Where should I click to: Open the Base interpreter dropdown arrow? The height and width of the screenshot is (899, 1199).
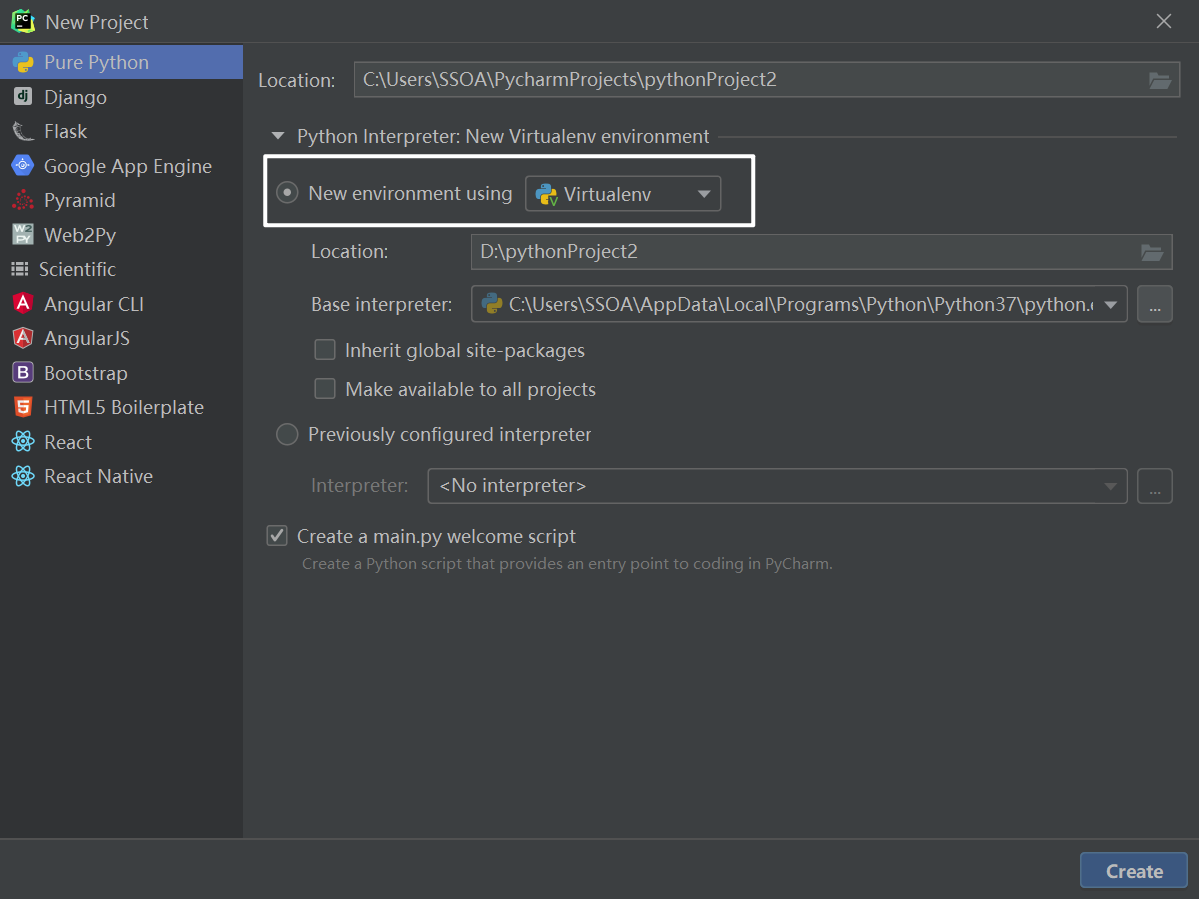(1110, 305)
